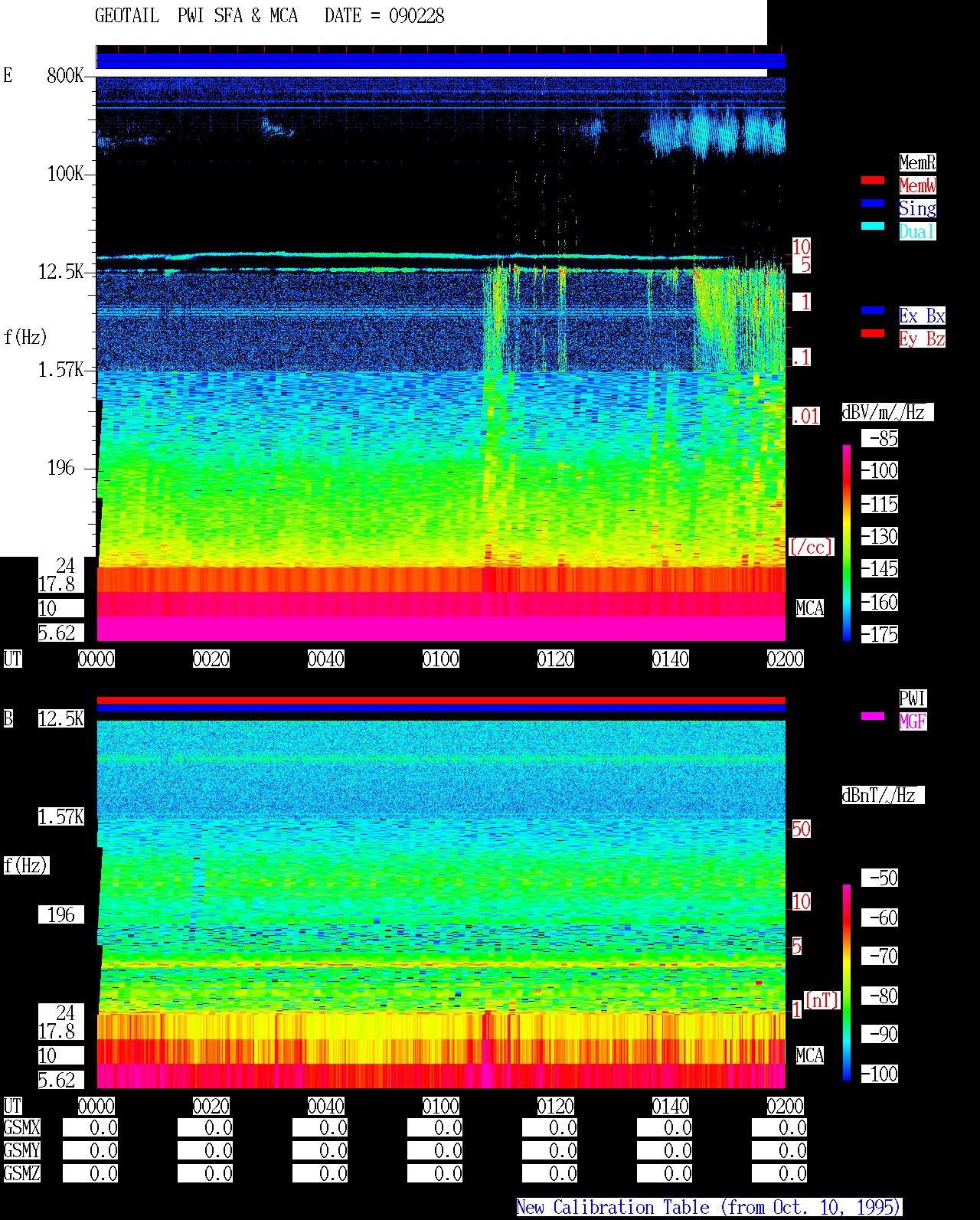Click the GSMZ row label
Screen dimensions: 980x1220
[x=22, y=1173]
